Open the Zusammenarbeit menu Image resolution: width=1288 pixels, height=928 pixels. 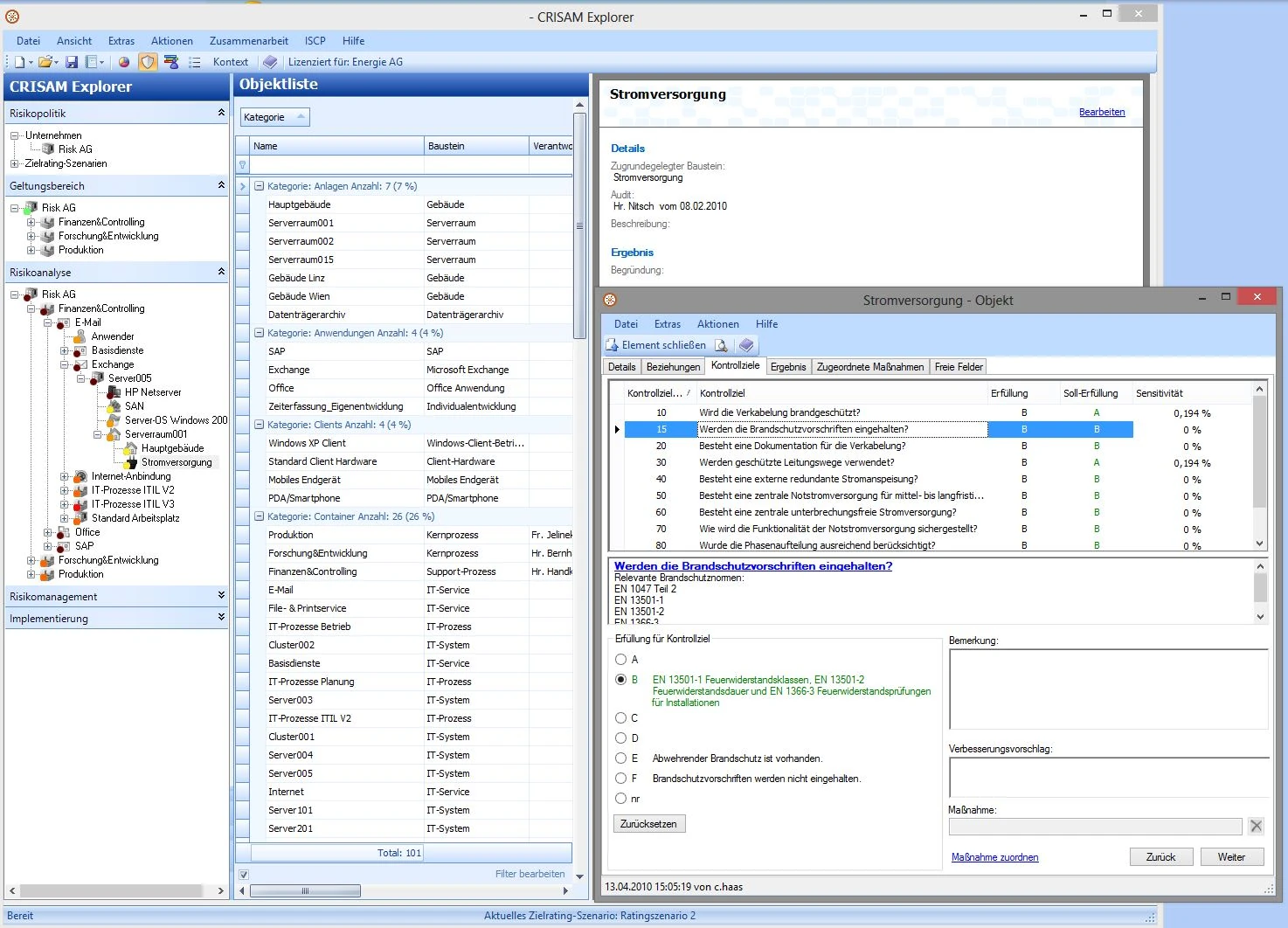[248, 41]
